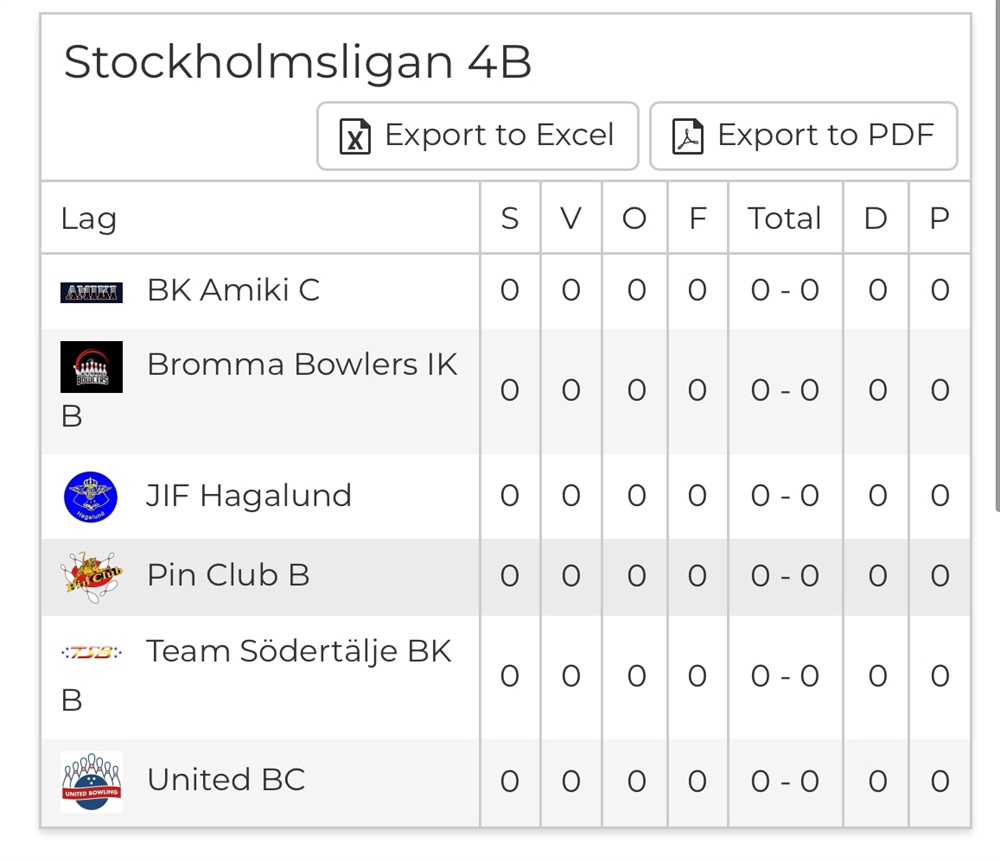
Task: Sort by the Lag column header
Action: 89,219
